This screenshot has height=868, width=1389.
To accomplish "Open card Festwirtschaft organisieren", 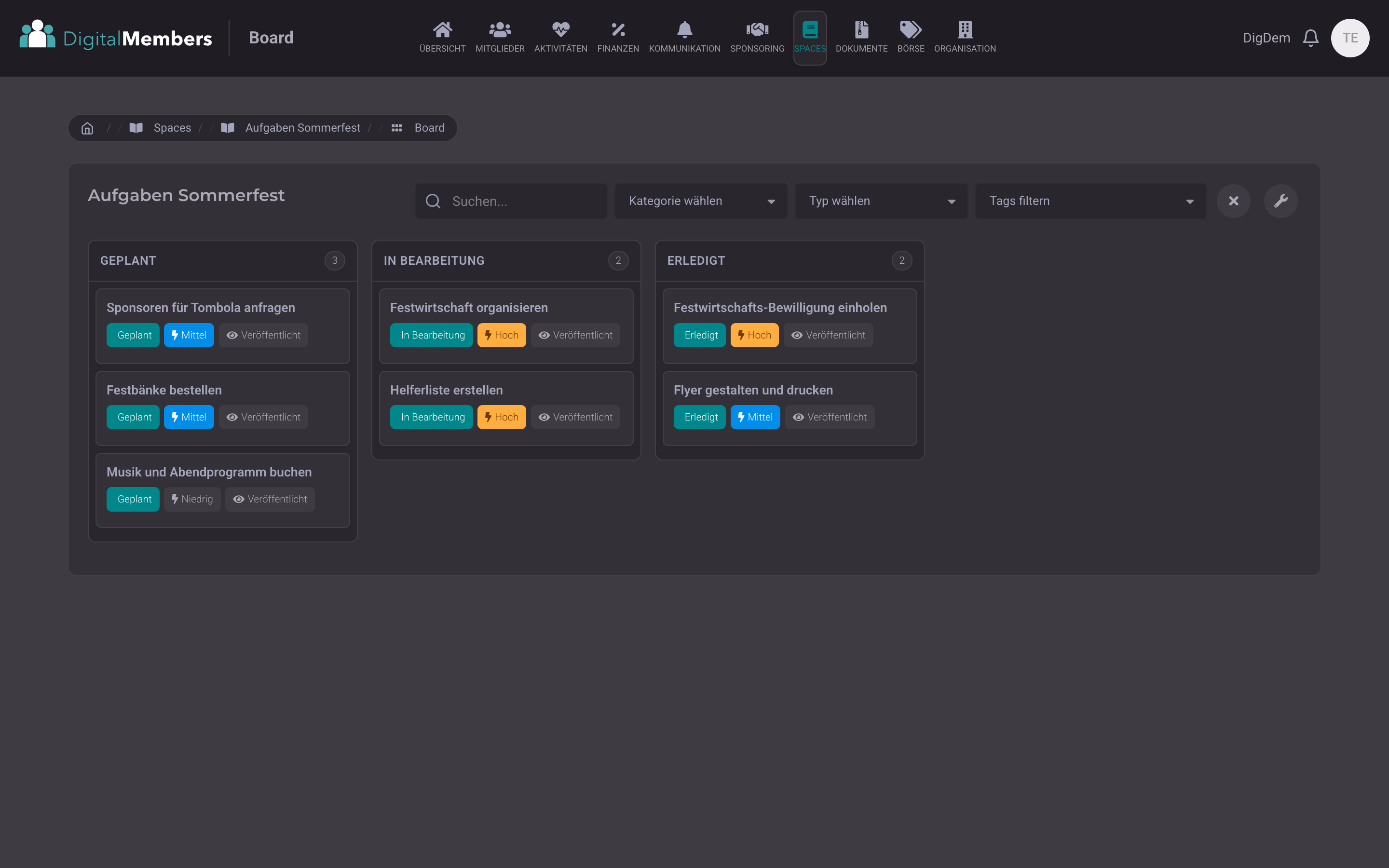I will click(506, 326).
